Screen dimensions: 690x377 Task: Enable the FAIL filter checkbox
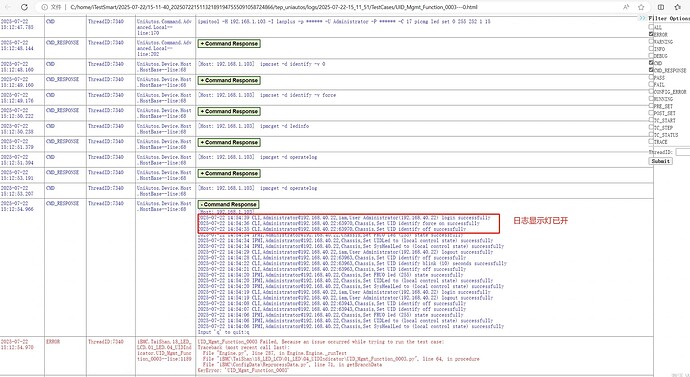(x=651, y=84)
